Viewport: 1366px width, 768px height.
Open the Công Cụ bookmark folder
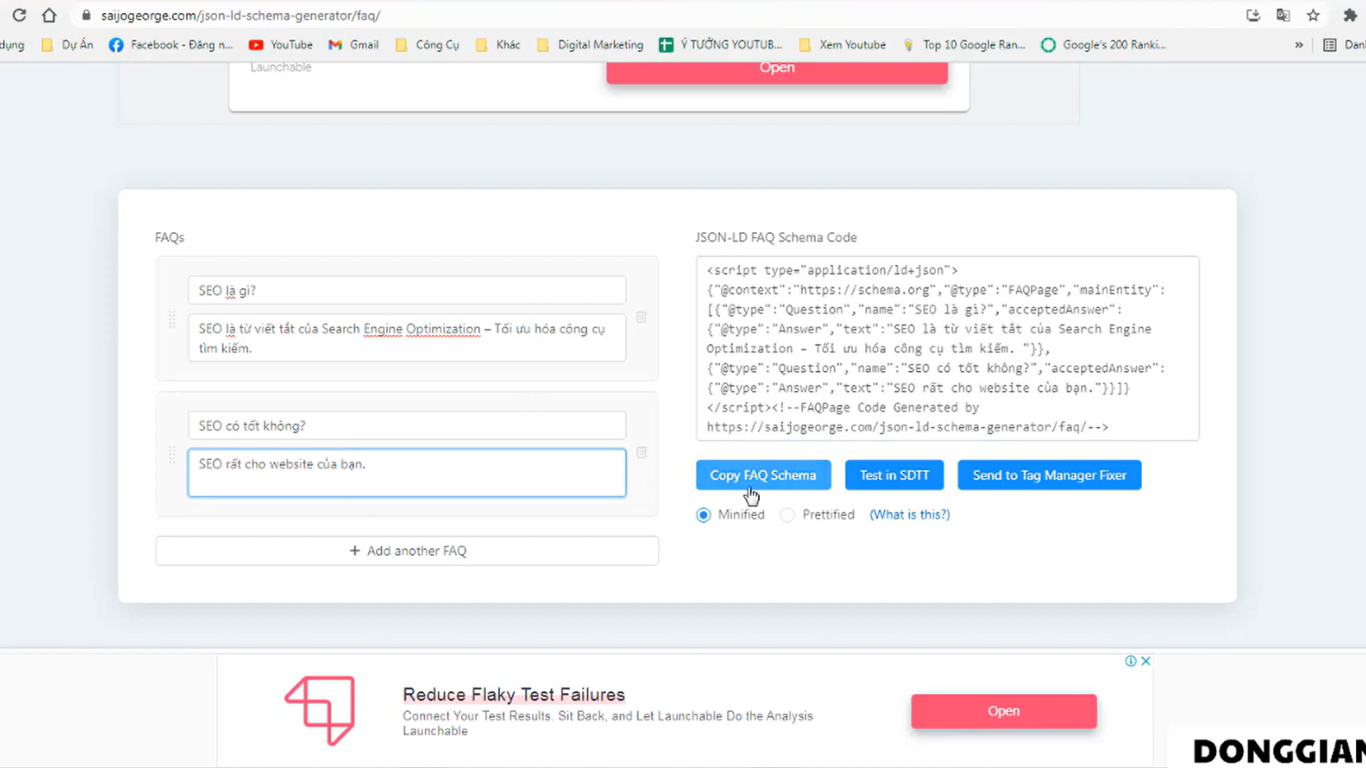pyautogui.click(x=427, y=45)
